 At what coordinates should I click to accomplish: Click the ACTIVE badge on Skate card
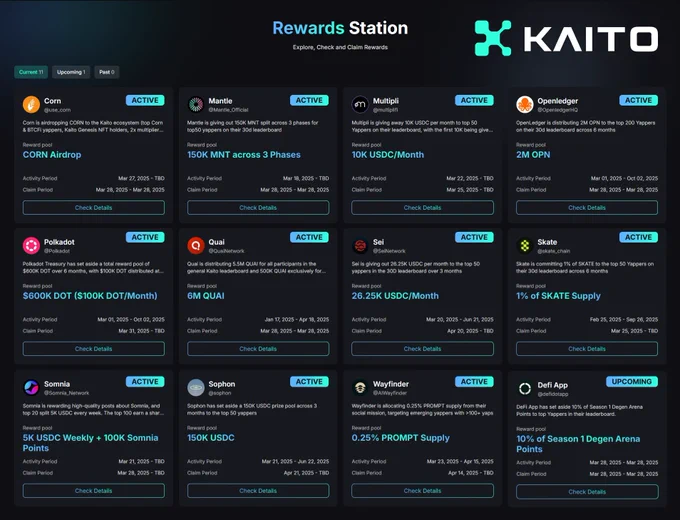[x=638, y=237]
